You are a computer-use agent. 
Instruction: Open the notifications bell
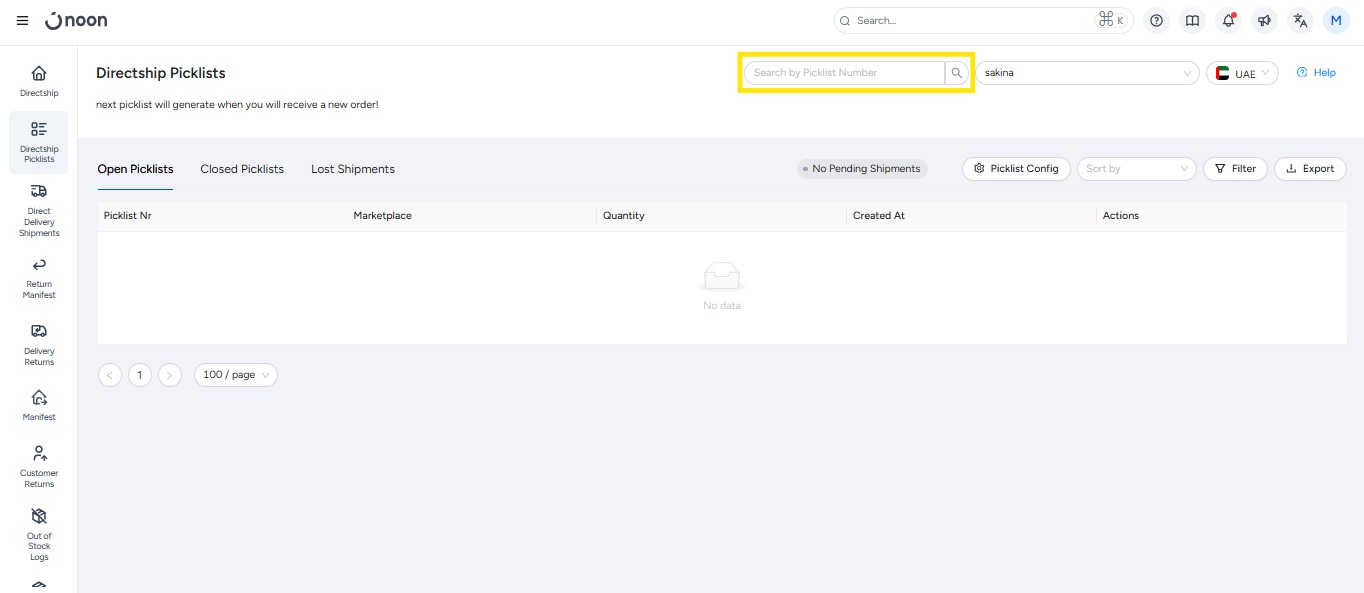pos(1229,21)
